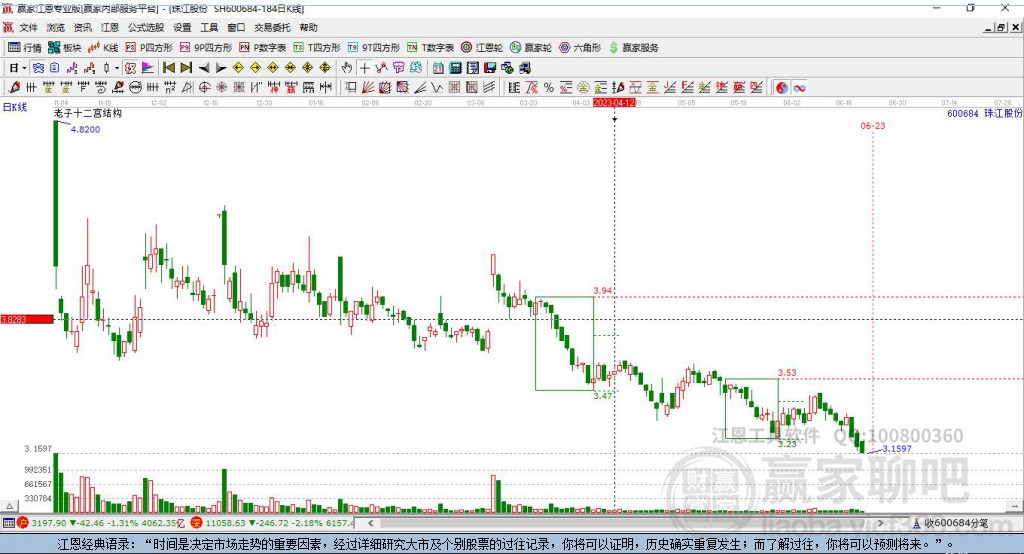Click the horizontal scrollbar left arrow
The height and width of the screenshot is (554, 1024).
coord(371,523)
